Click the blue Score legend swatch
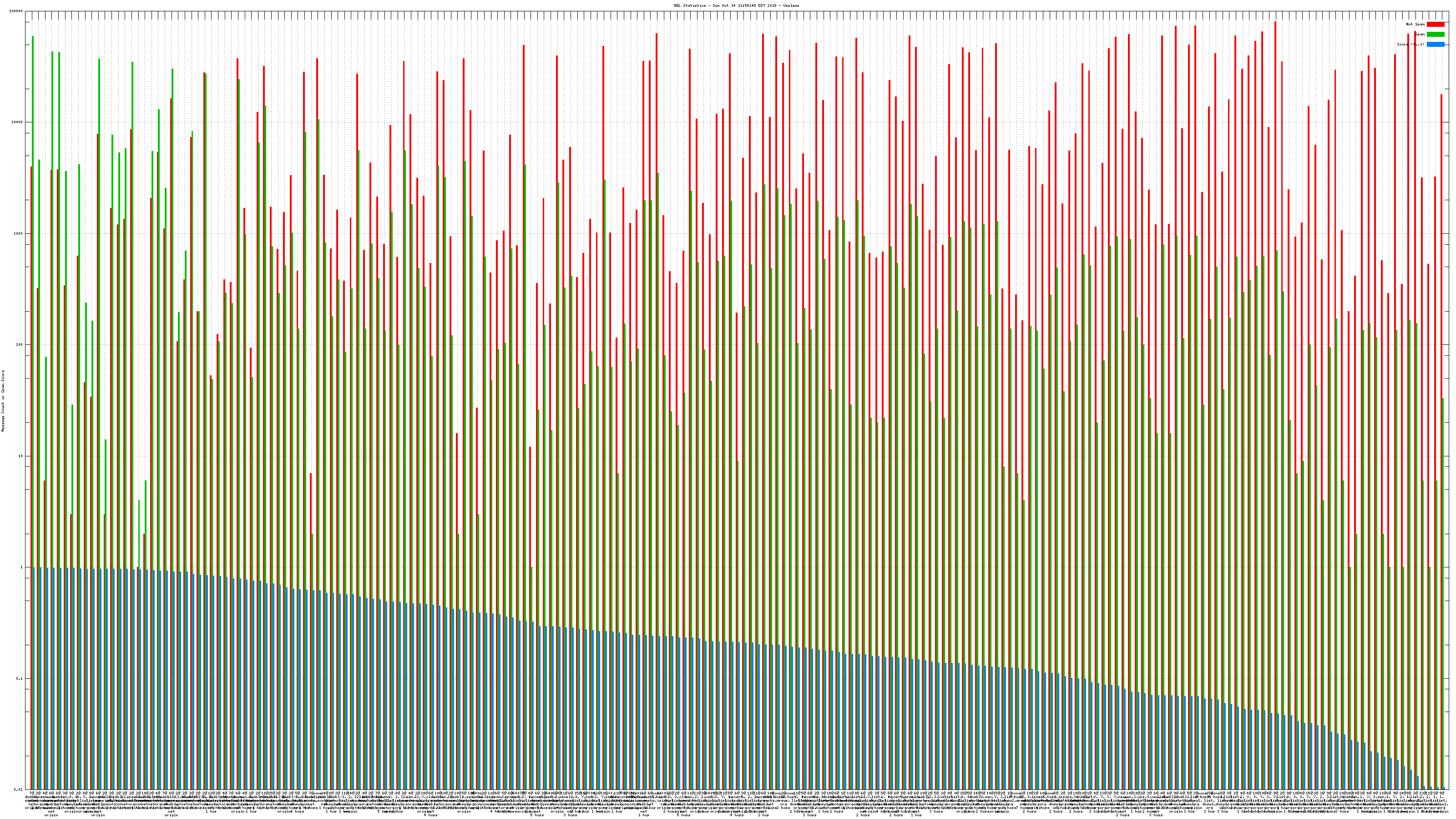 click(1435, 44)
